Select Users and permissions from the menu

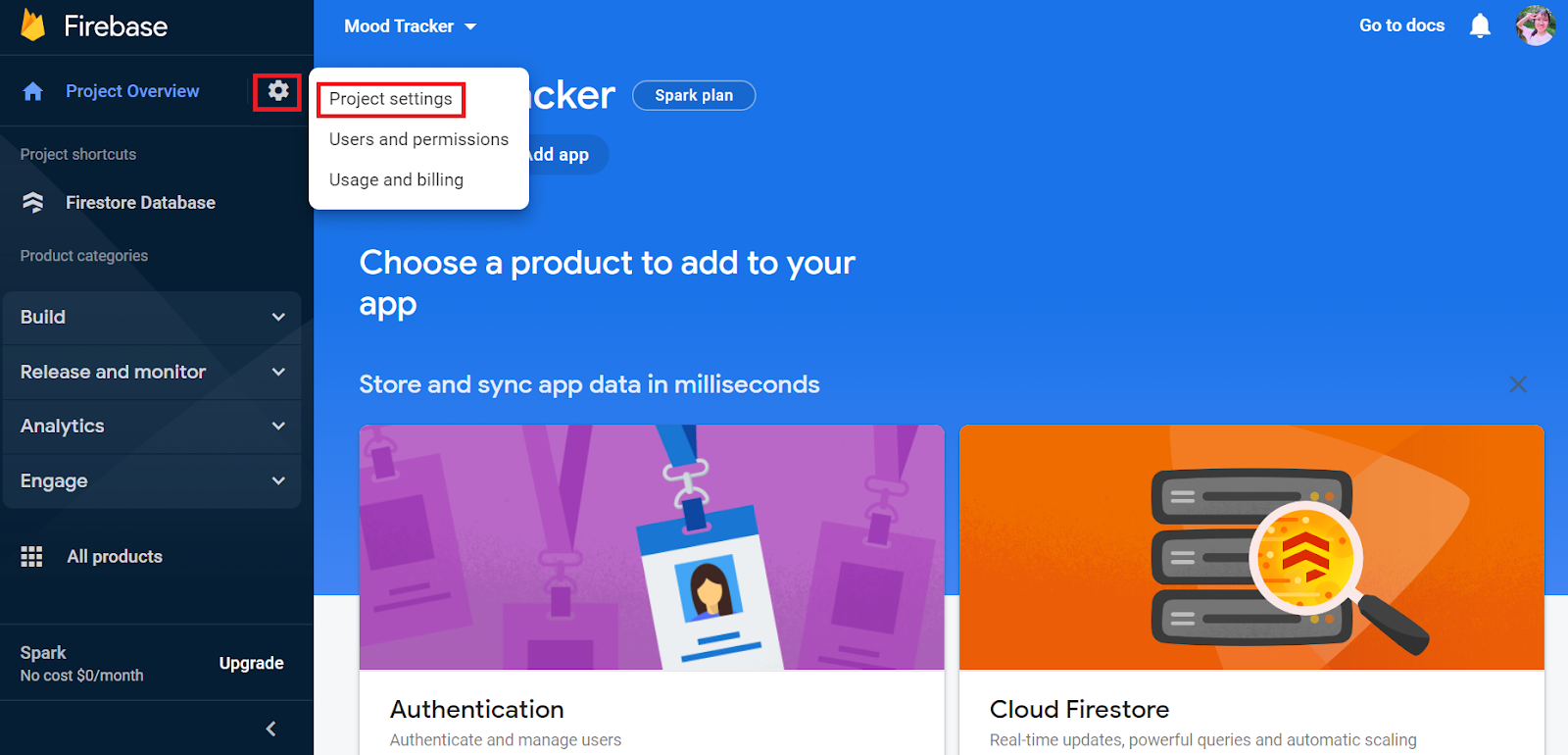(x=418, y=138)
